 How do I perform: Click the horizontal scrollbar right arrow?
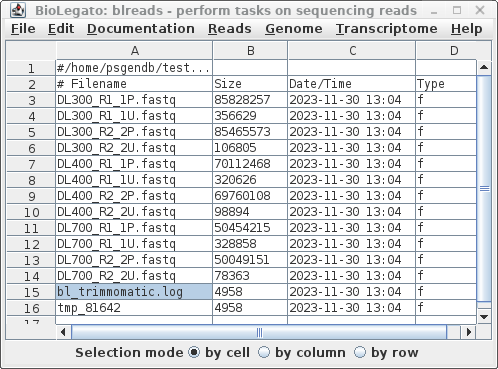tap(469, 332)
